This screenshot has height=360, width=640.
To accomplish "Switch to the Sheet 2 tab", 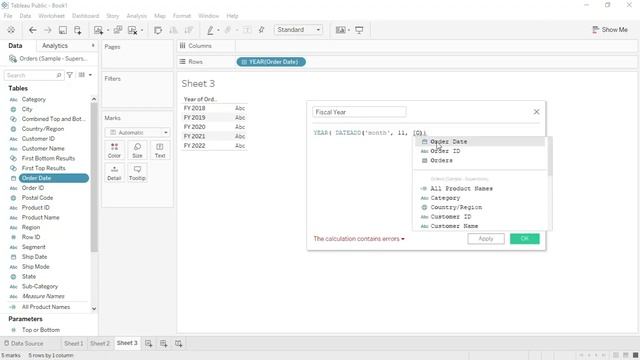I will pyautogui.click(x=100, y=343).
